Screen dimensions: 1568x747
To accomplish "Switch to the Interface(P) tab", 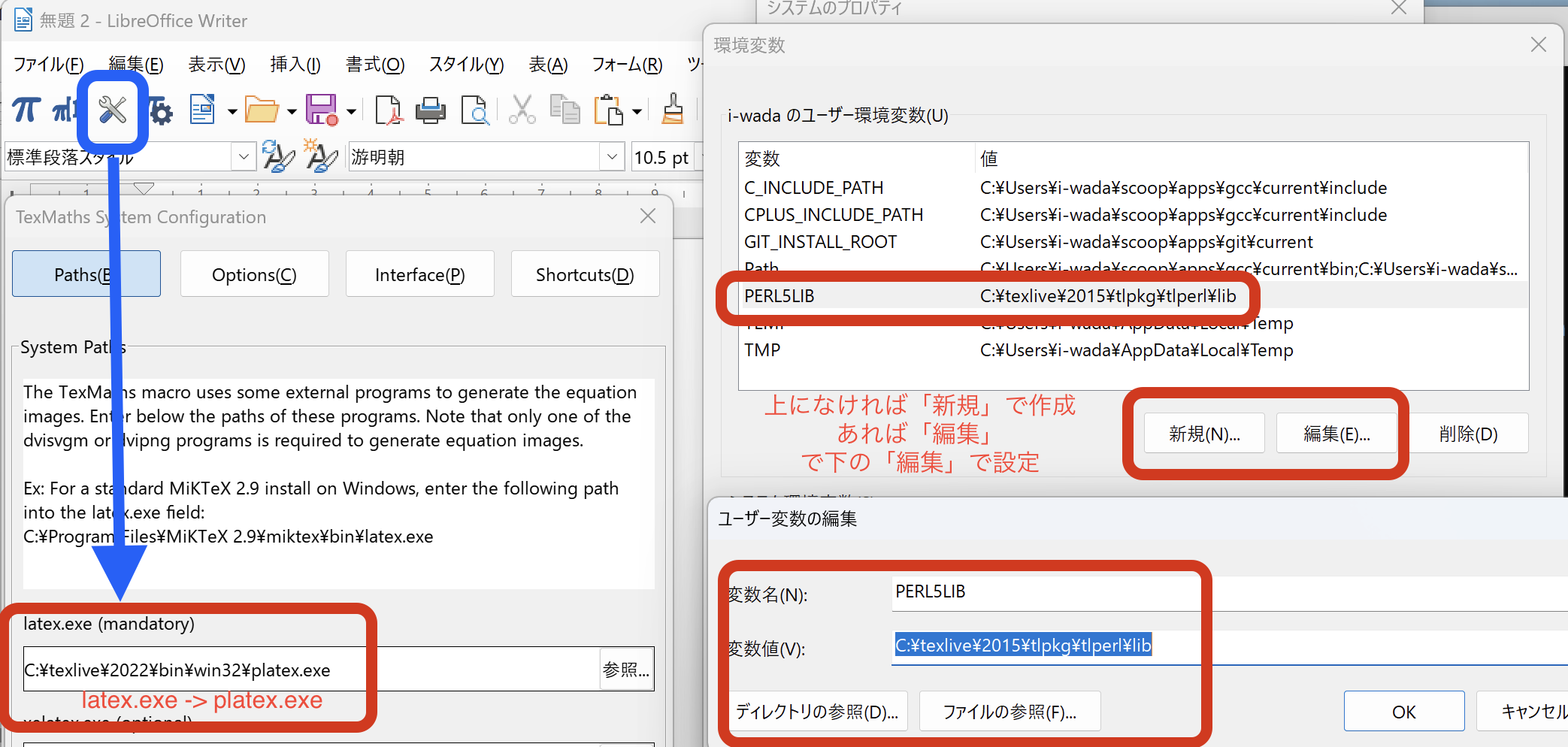I will pos(419,274).
